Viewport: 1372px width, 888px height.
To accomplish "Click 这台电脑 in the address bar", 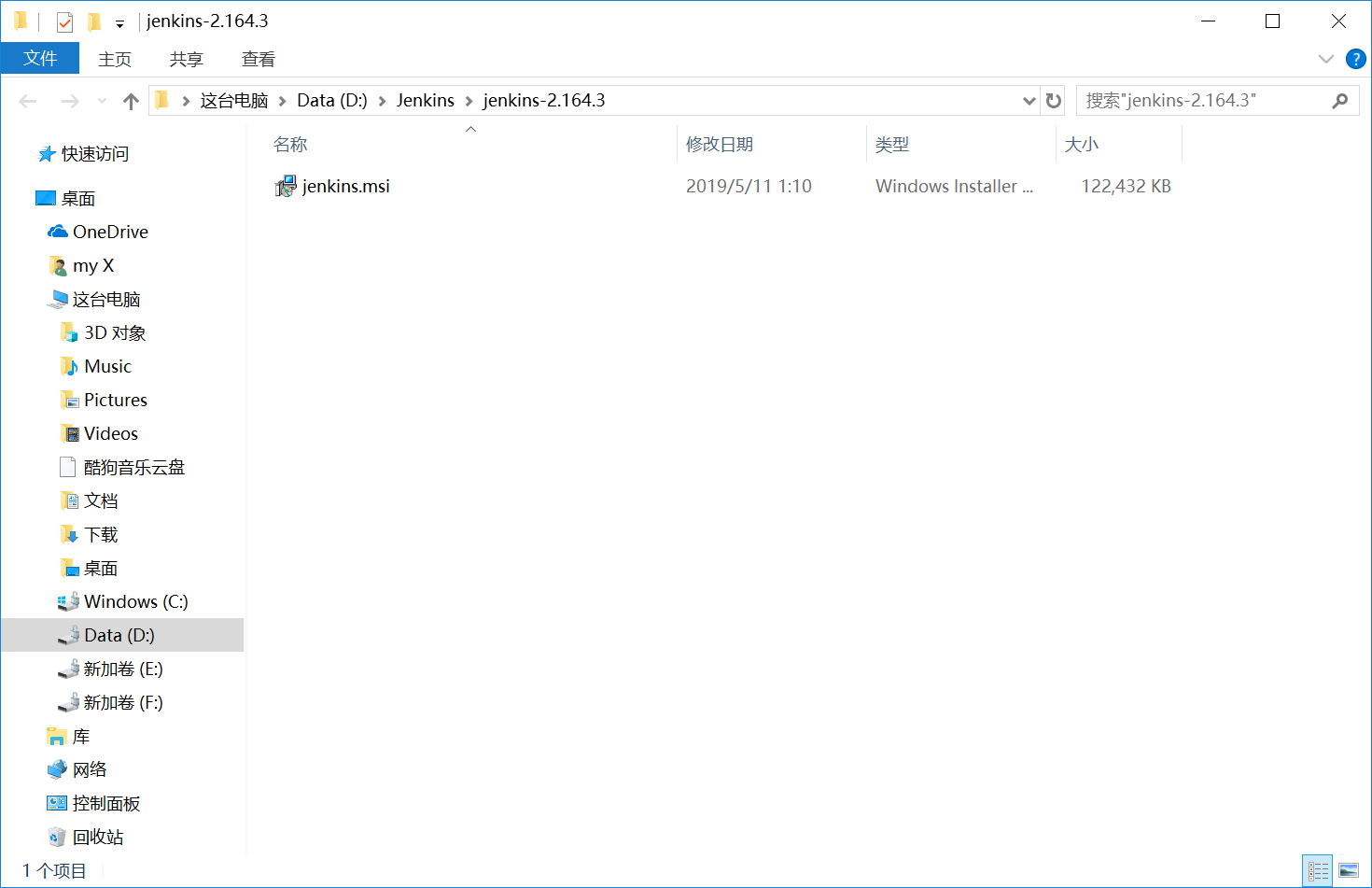I will click(x=234, y=100).
